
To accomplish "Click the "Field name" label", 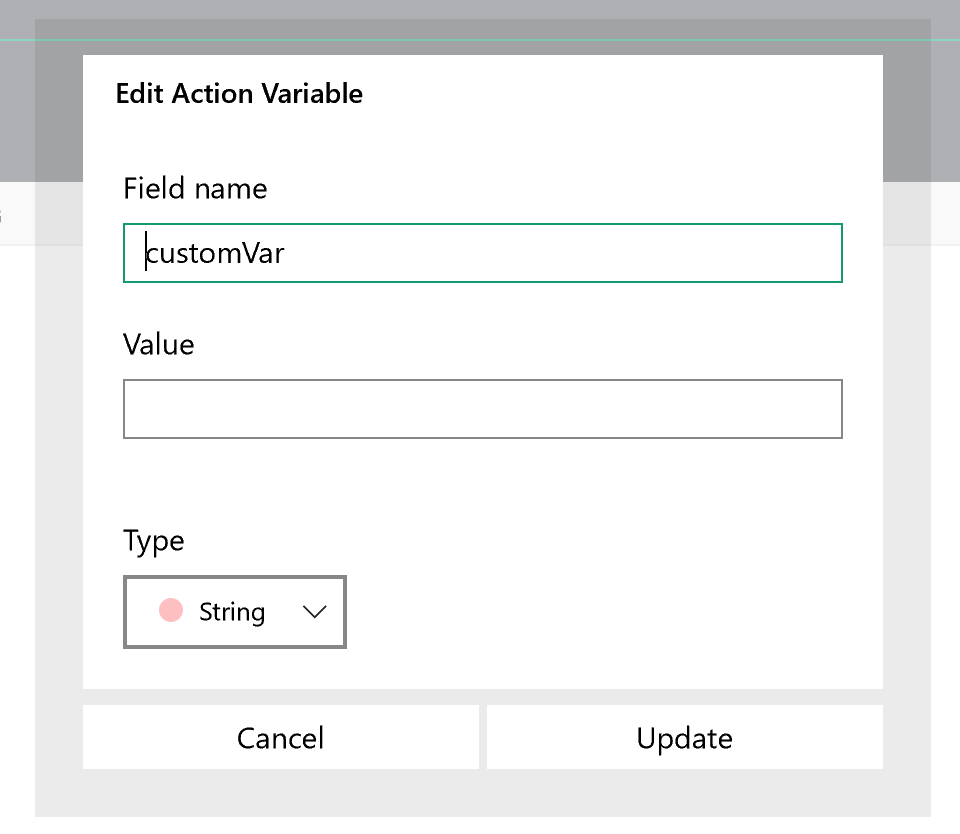I will (x=195, y=188).
